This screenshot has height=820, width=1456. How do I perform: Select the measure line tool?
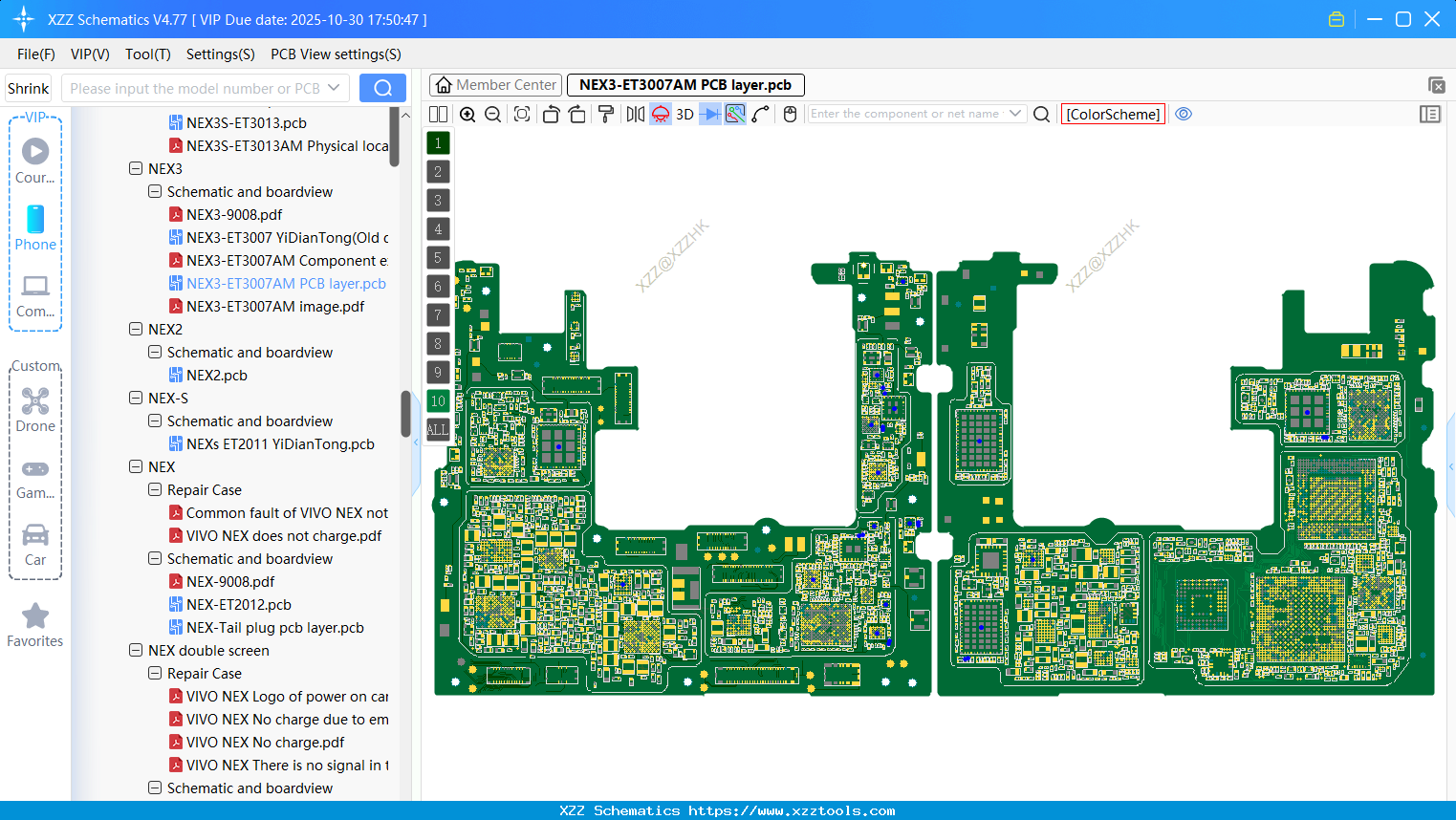click(760, 114)
